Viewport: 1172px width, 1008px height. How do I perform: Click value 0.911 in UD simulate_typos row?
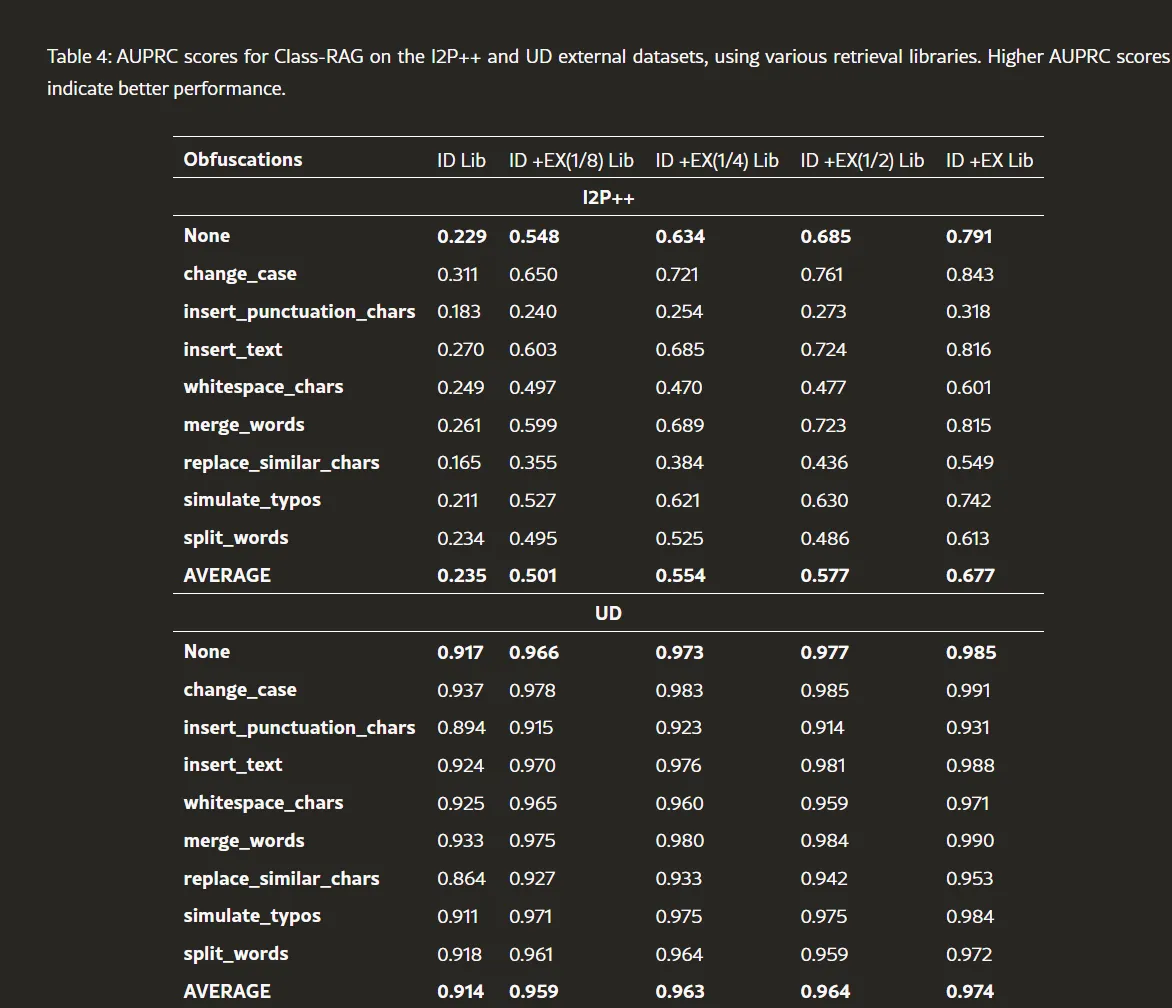point(457,917)
